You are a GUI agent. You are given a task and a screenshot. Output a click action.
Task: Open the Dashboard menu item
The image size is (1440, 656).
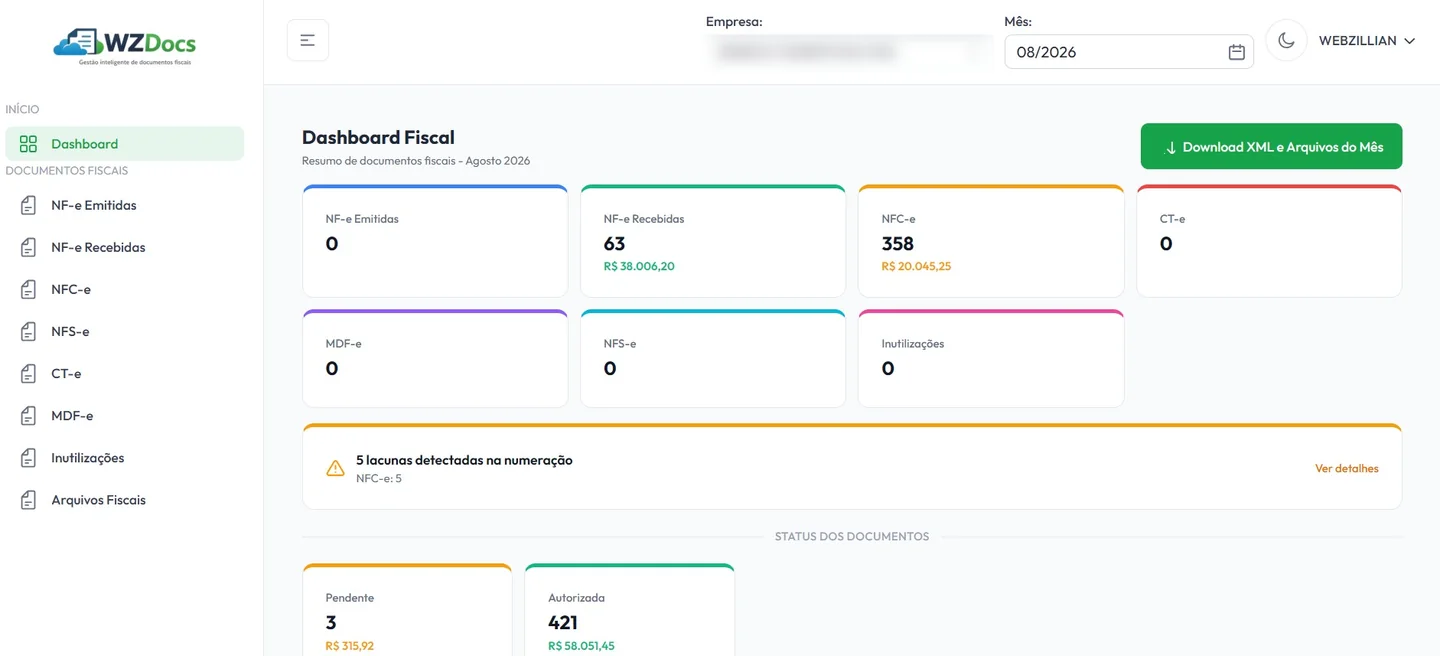pos(125,143)
